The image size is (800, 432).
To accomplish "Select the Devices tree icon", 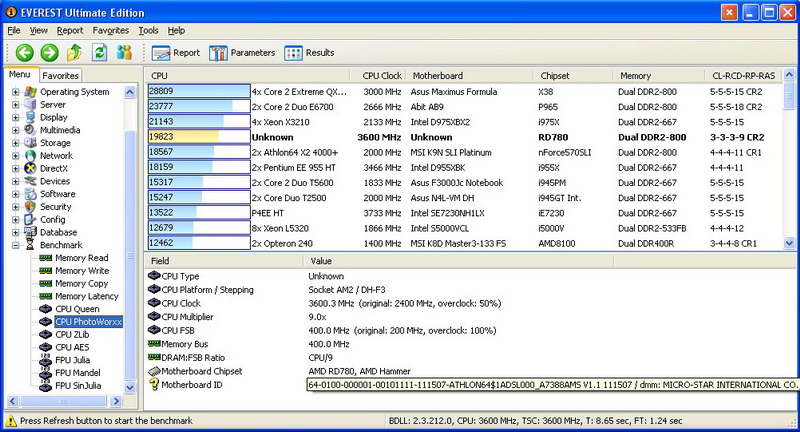I will (30, 181).
